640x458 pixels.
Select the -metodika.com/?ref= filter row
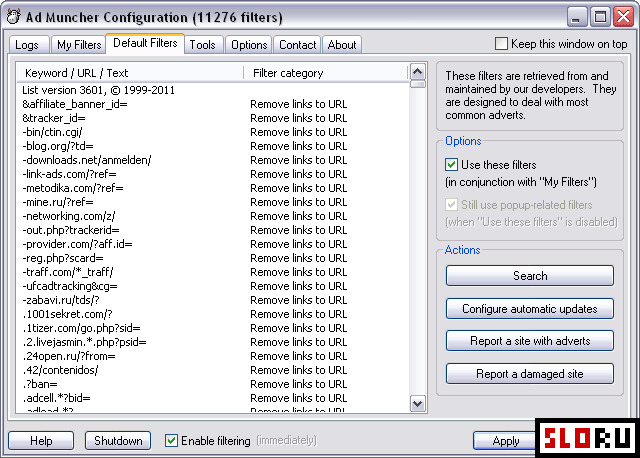click(212, 188)
